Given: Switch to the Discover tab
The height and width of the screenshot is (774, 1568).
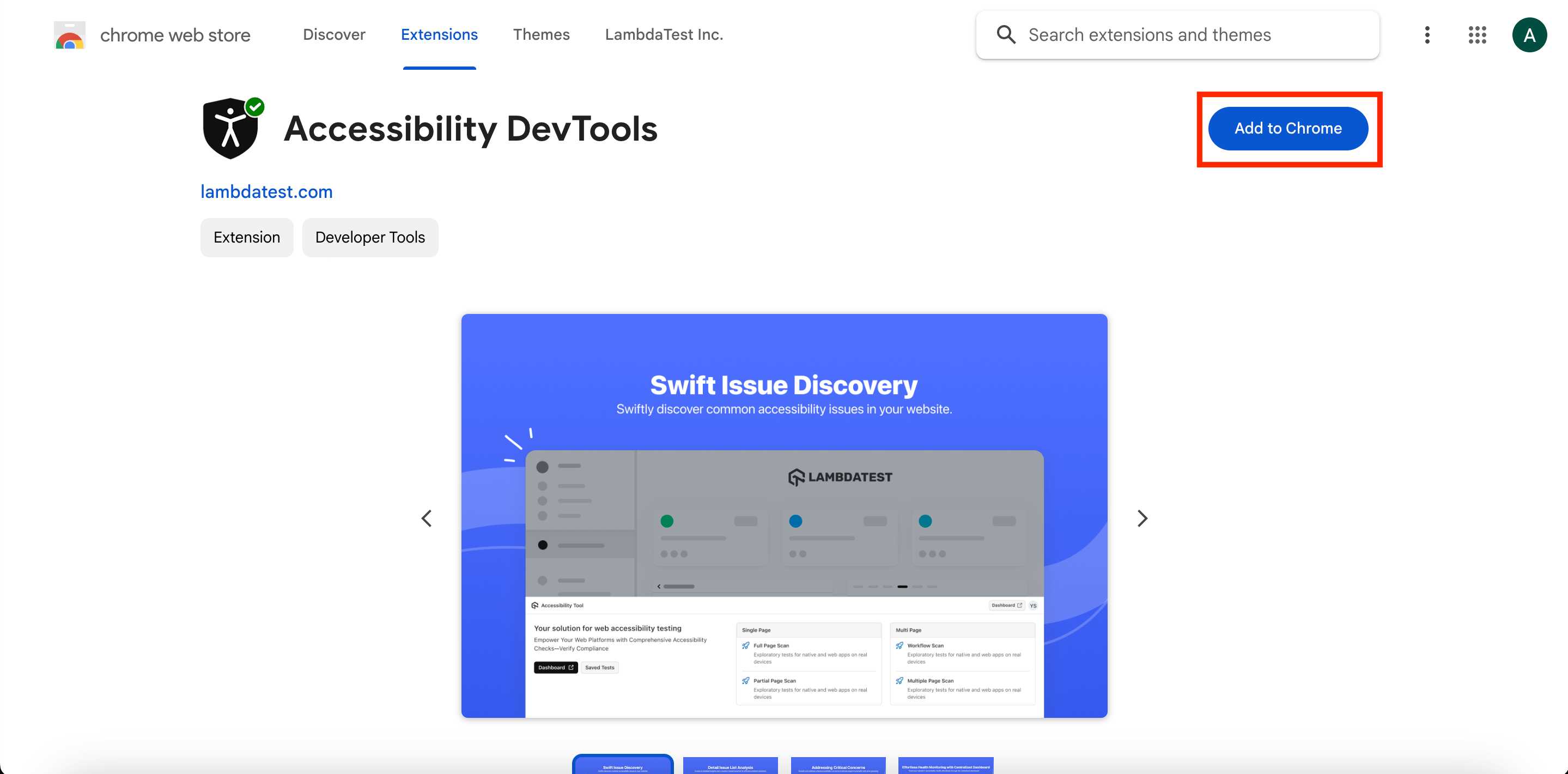Looking at the screenshot, I should coord(334,35).
